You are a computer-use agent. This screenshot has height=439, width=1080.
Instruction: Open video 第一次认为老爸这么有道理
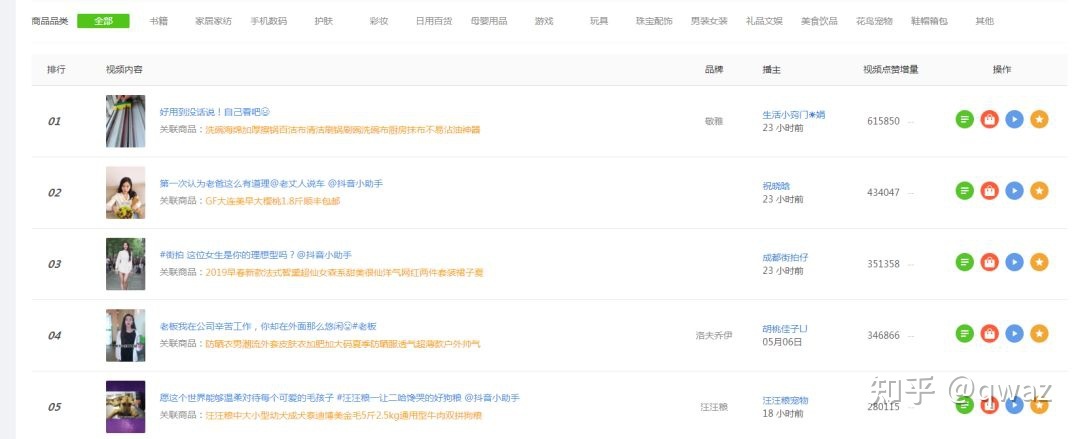(271, 183)
